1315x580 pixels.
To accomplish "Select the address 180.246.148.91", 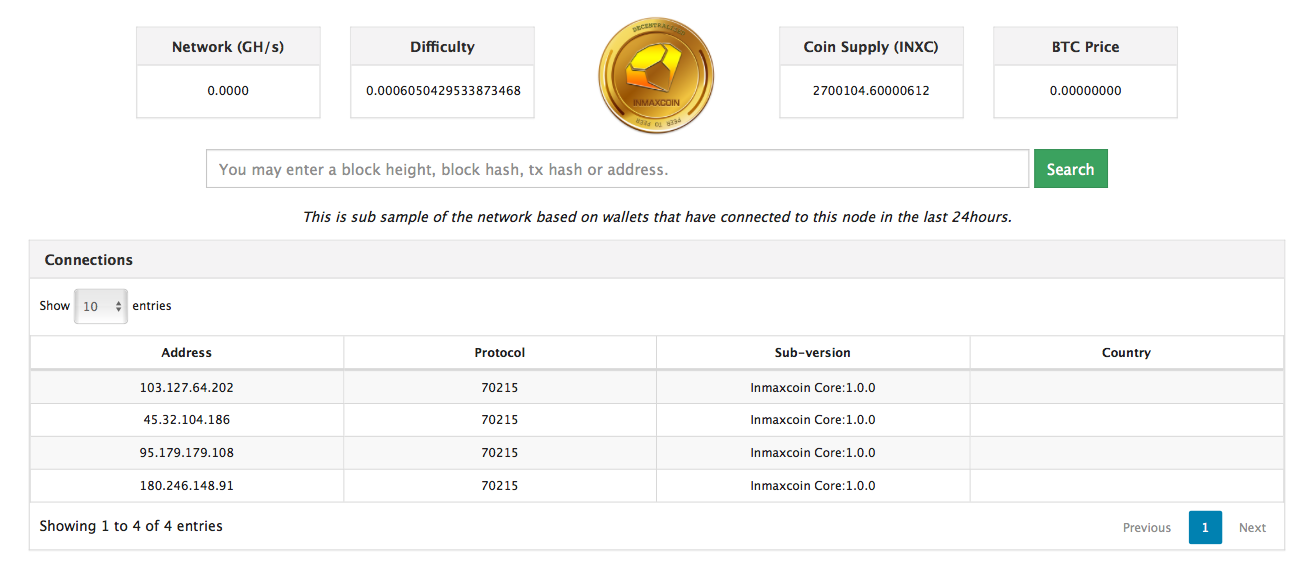I will 187,486.
